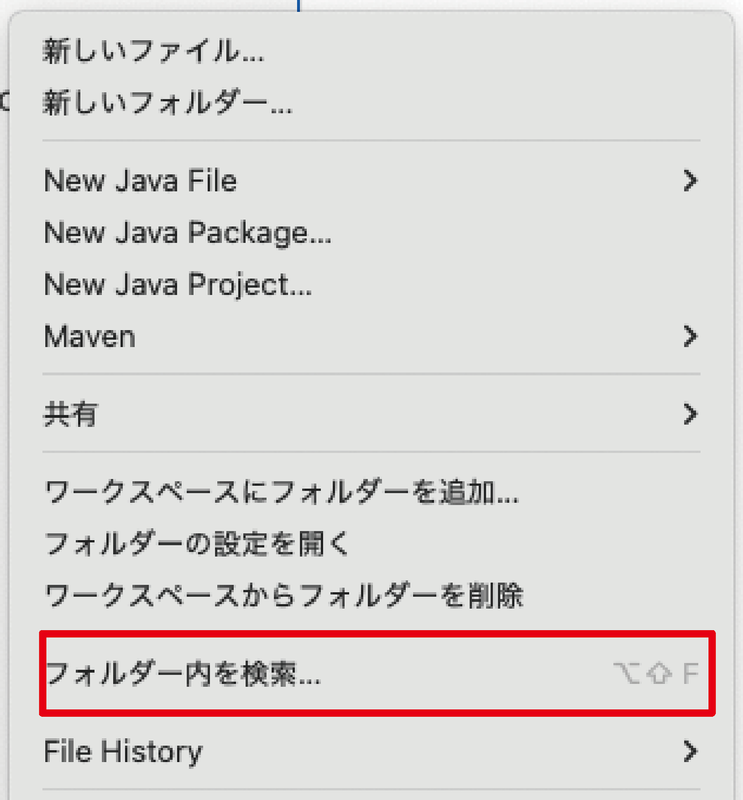Image resolution: width=743 pixels, height=800 pixels.
Task: Click the Shift arrow symbol in shortcut
Action: point(658,674)
